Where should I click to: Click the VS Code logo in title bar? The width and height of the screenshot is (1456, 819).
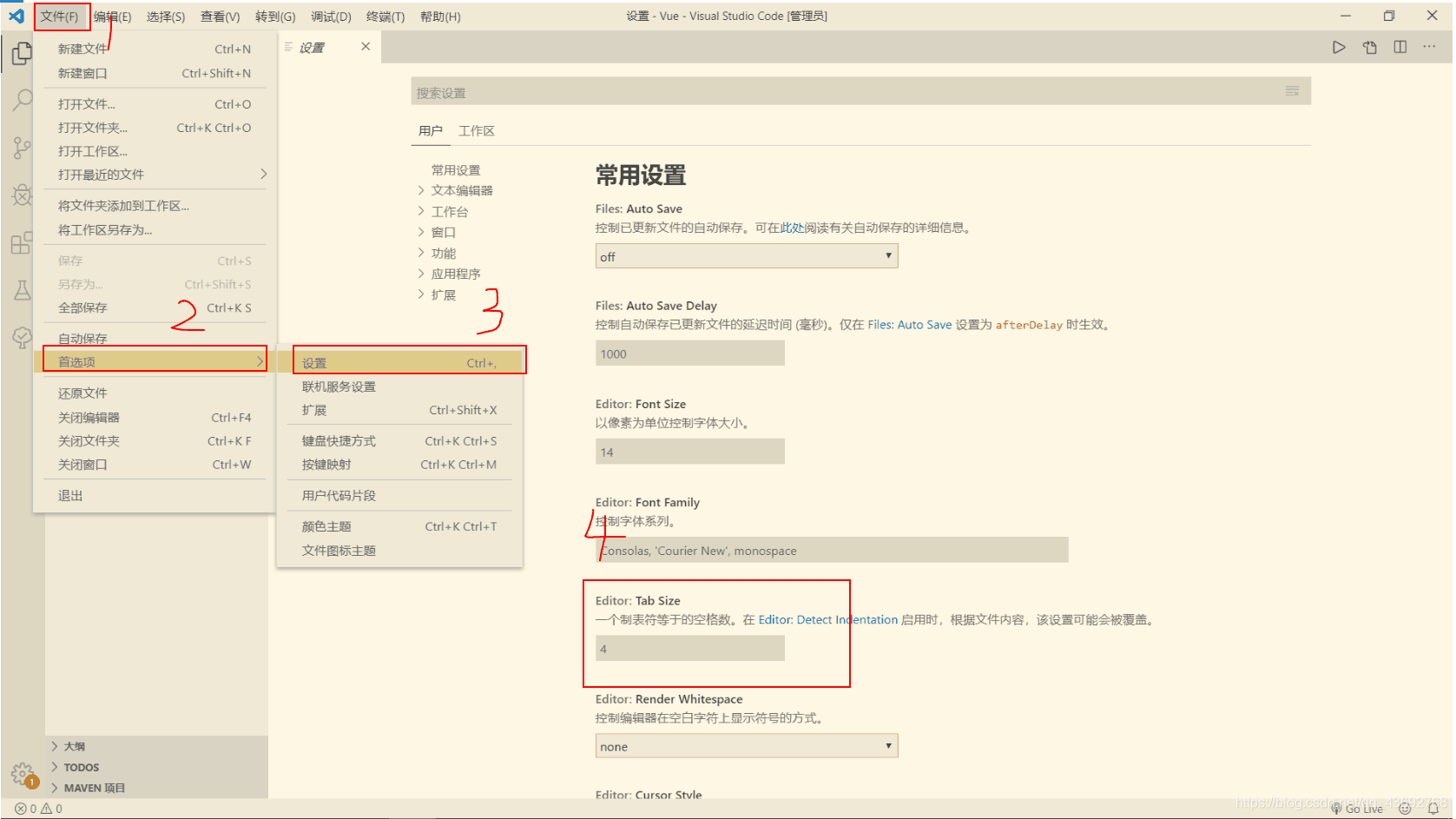click(16, 16)
